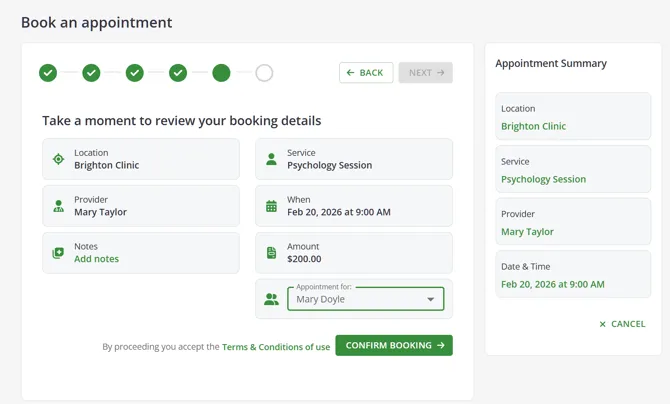Click the Service person icon
The width and height of the screenshot is (670, 404).
click(x=271, y=159)
